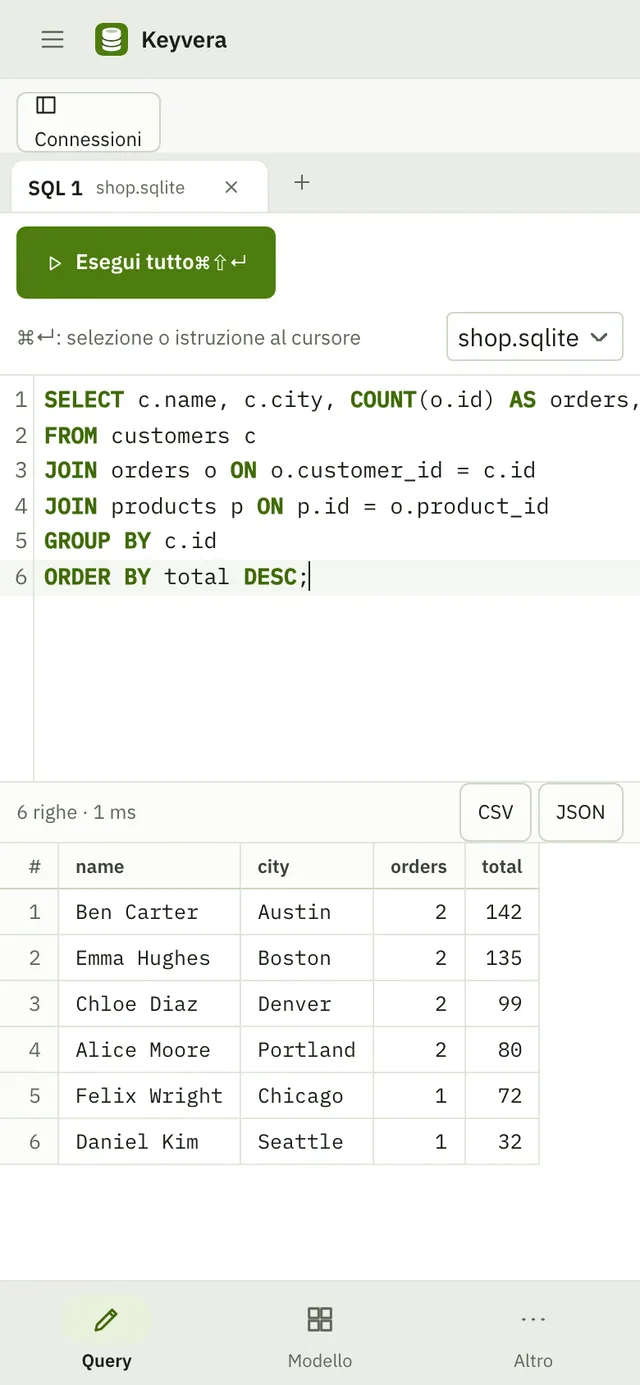Select the SQL 1 shop.sqlite tab
This screenshot has width=640, height=1385.
click(x=139, y=187)
